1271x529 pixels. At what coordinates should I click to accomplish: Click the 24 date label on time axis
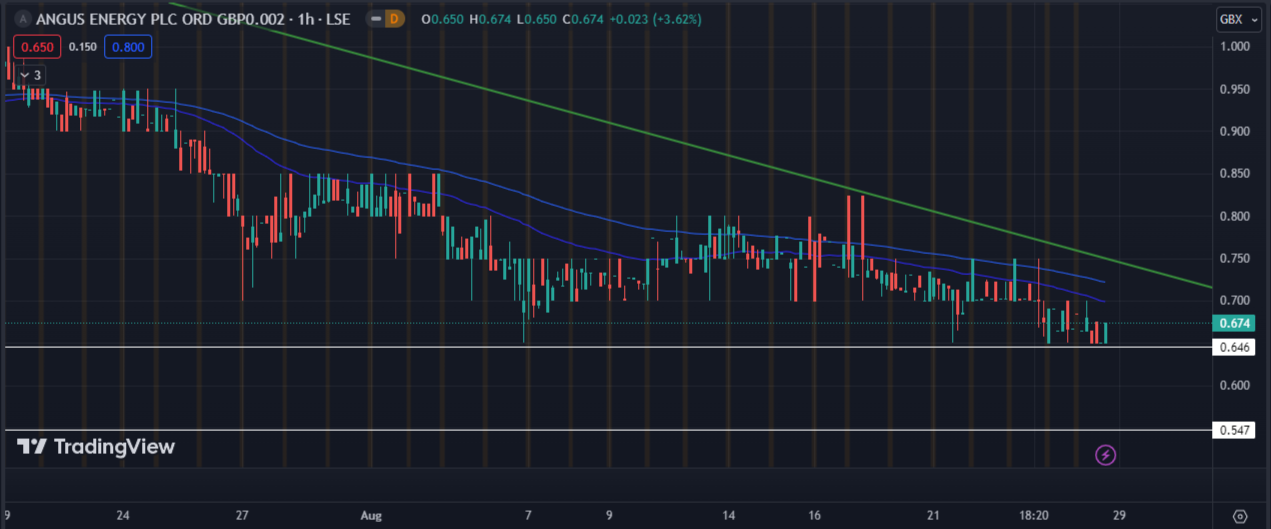(122, 516)
